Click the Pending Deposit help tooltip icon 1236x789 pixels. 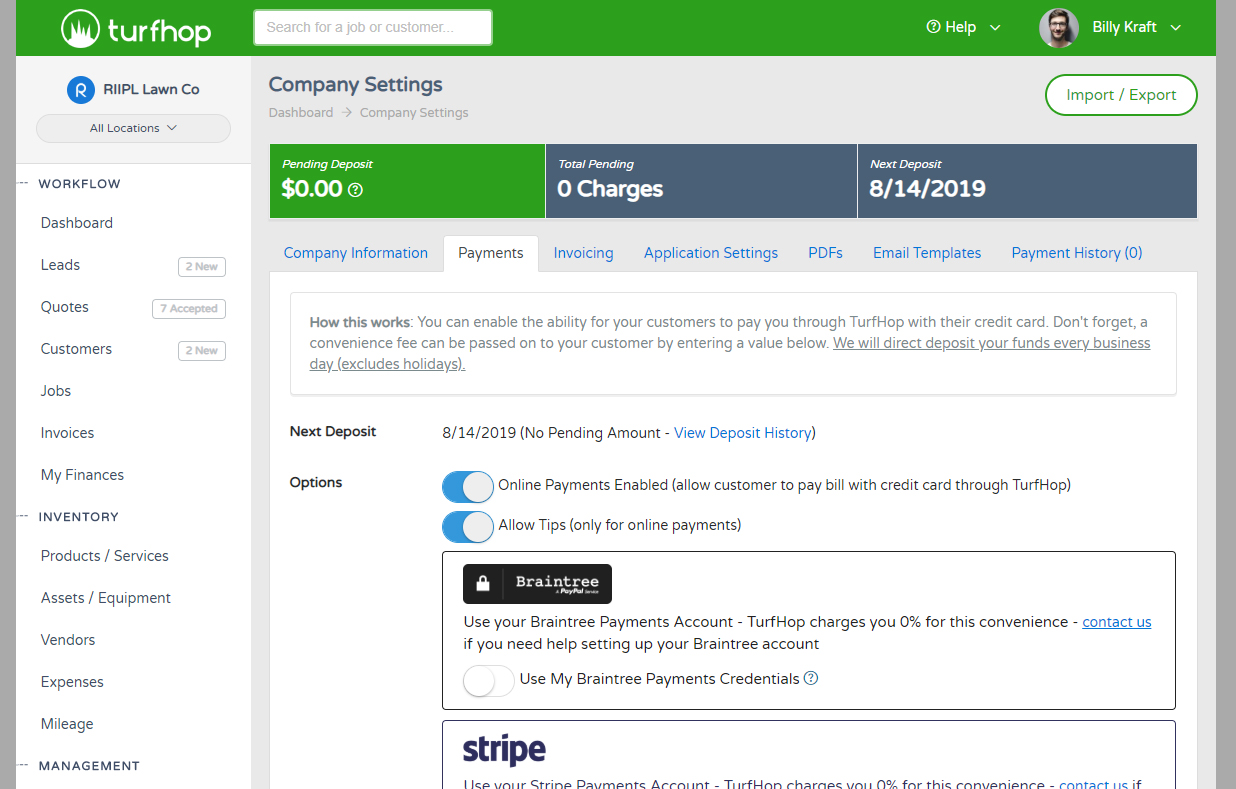pos(355,189)
